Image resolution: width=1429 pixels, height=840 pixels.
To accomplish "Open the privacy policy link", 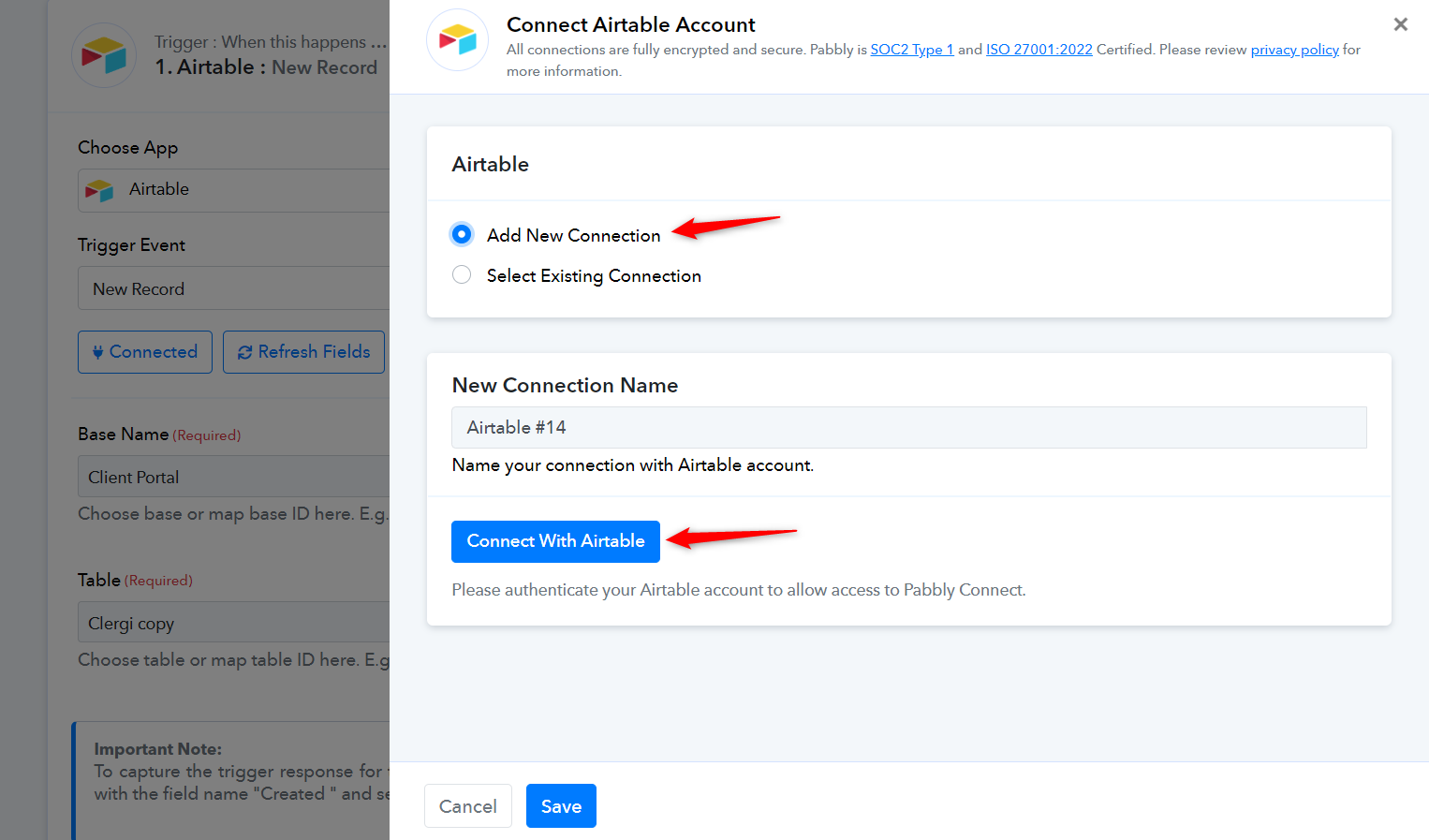I will 1295,50.
